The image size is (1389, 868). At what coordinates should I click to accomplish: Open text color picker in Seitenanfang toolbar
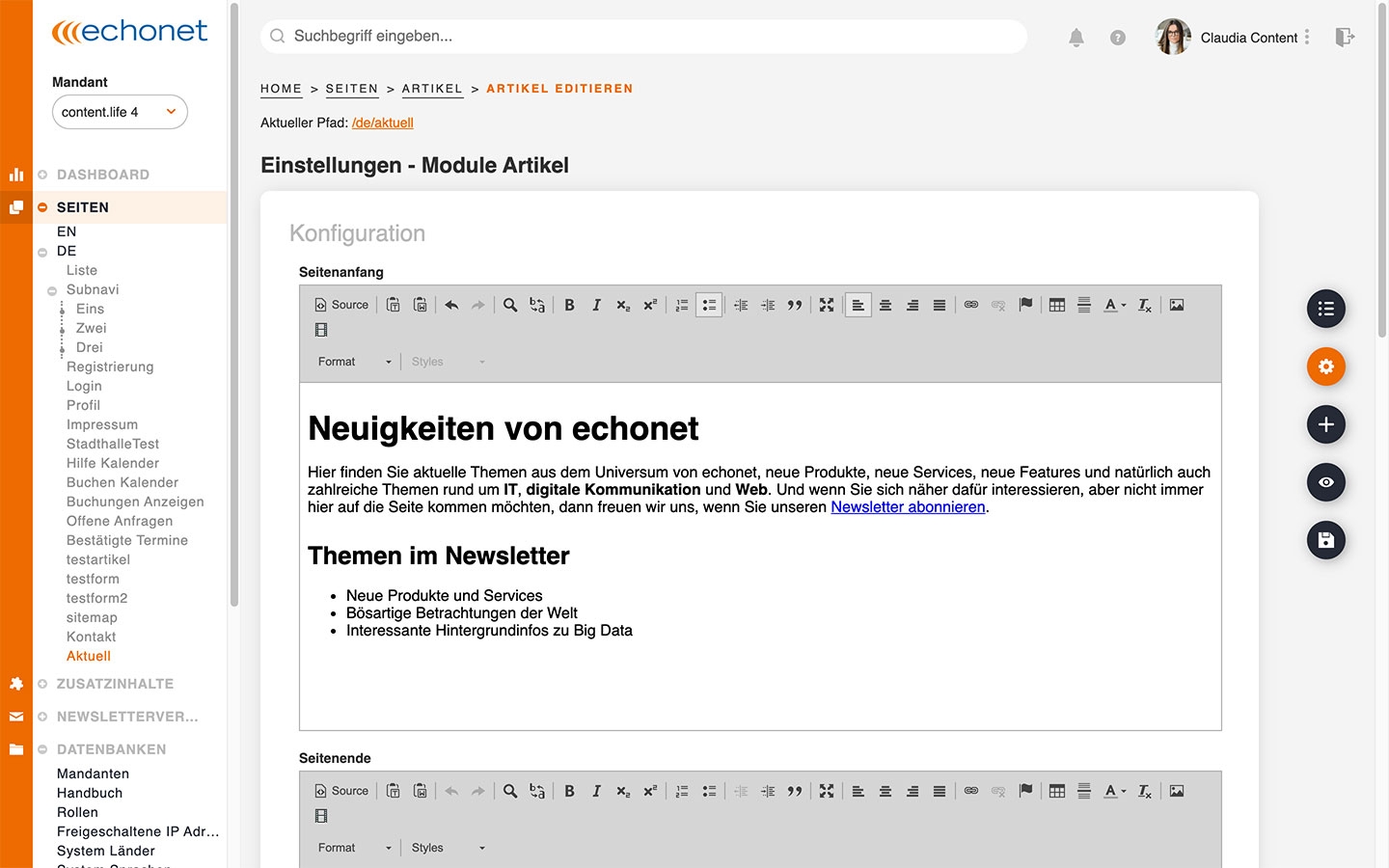tap(1114, 305)
